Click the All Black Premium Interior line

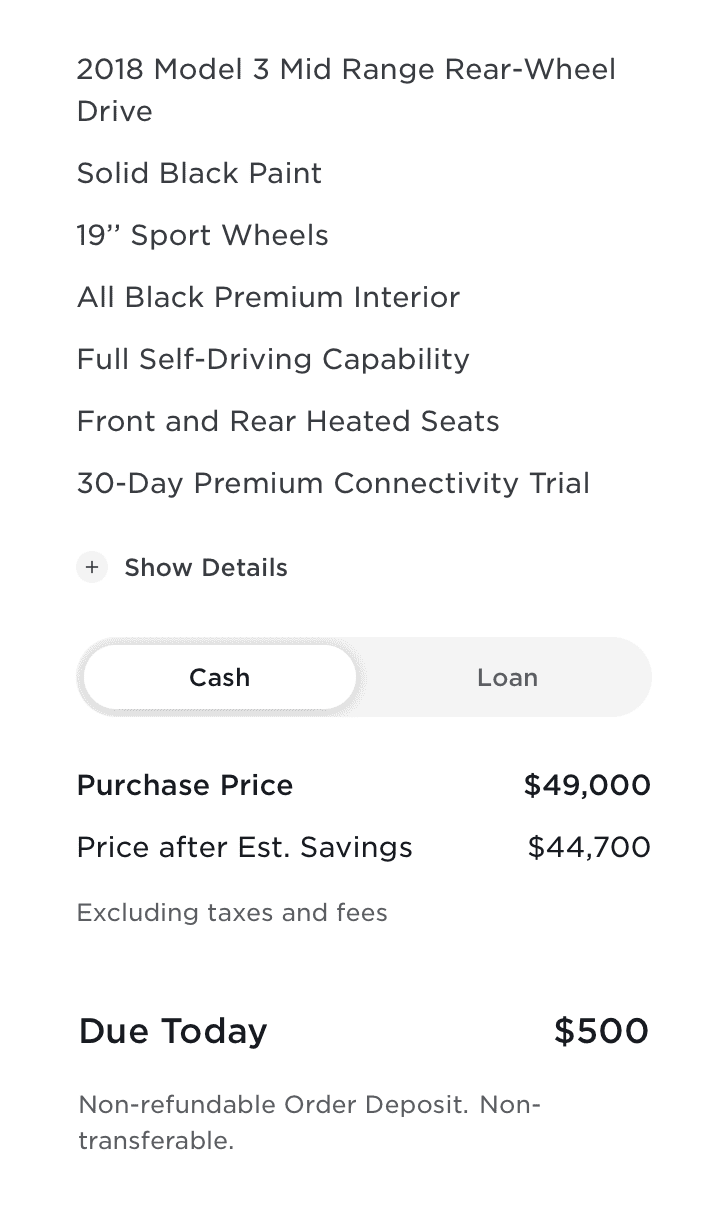[x=267, y=297]
